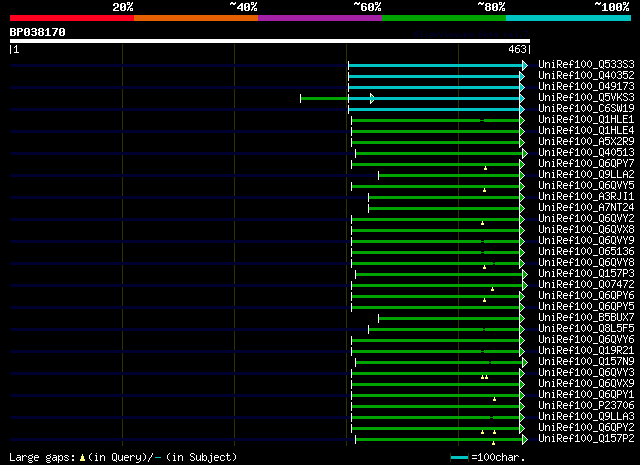The image size is (640, 465).
Task: Select the UniRef100_A7NT24 label
Action: pos(586,208)
